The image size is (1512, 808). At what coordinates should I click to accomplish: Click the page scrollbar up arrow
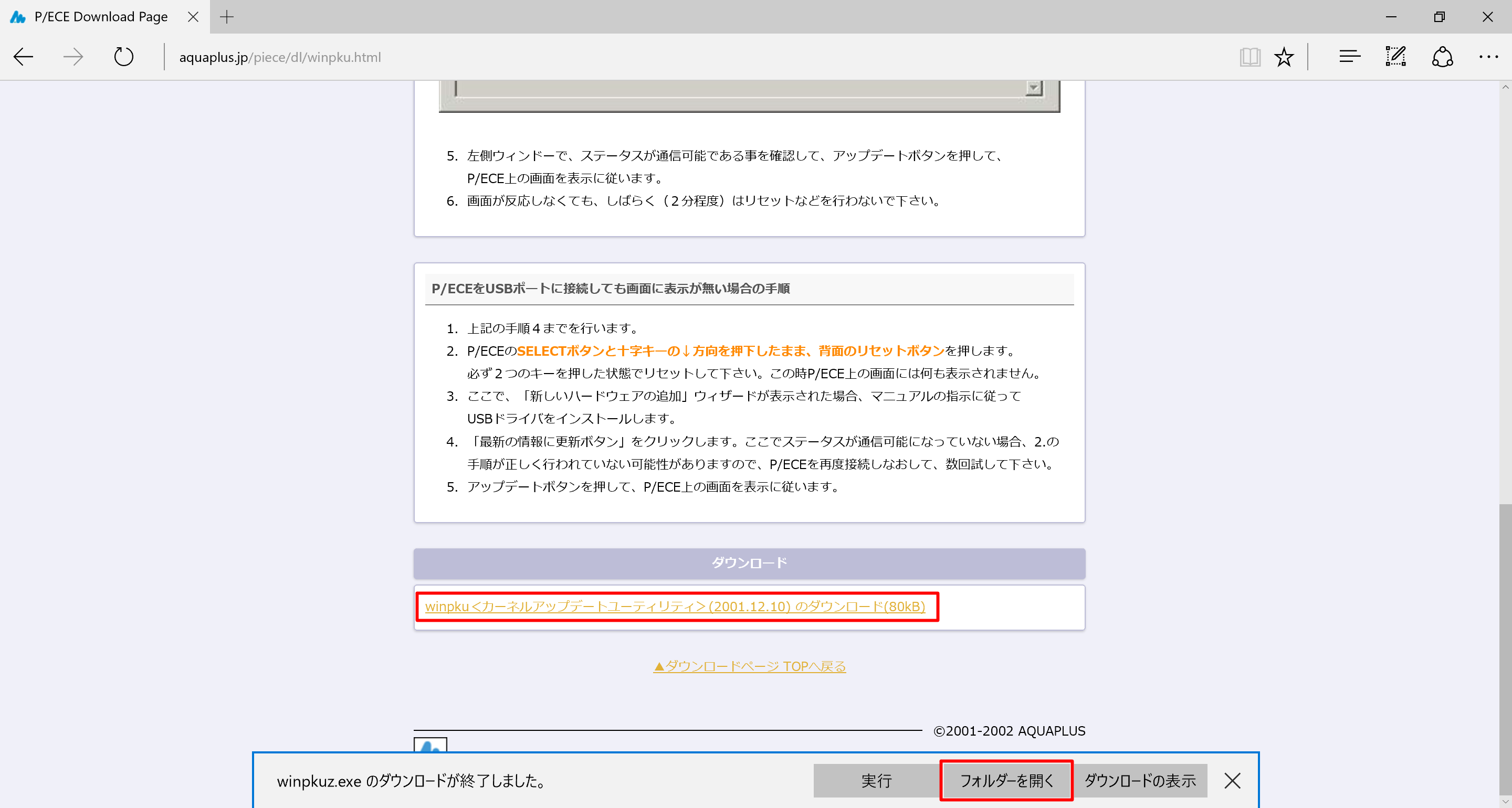coord(1505,87)
